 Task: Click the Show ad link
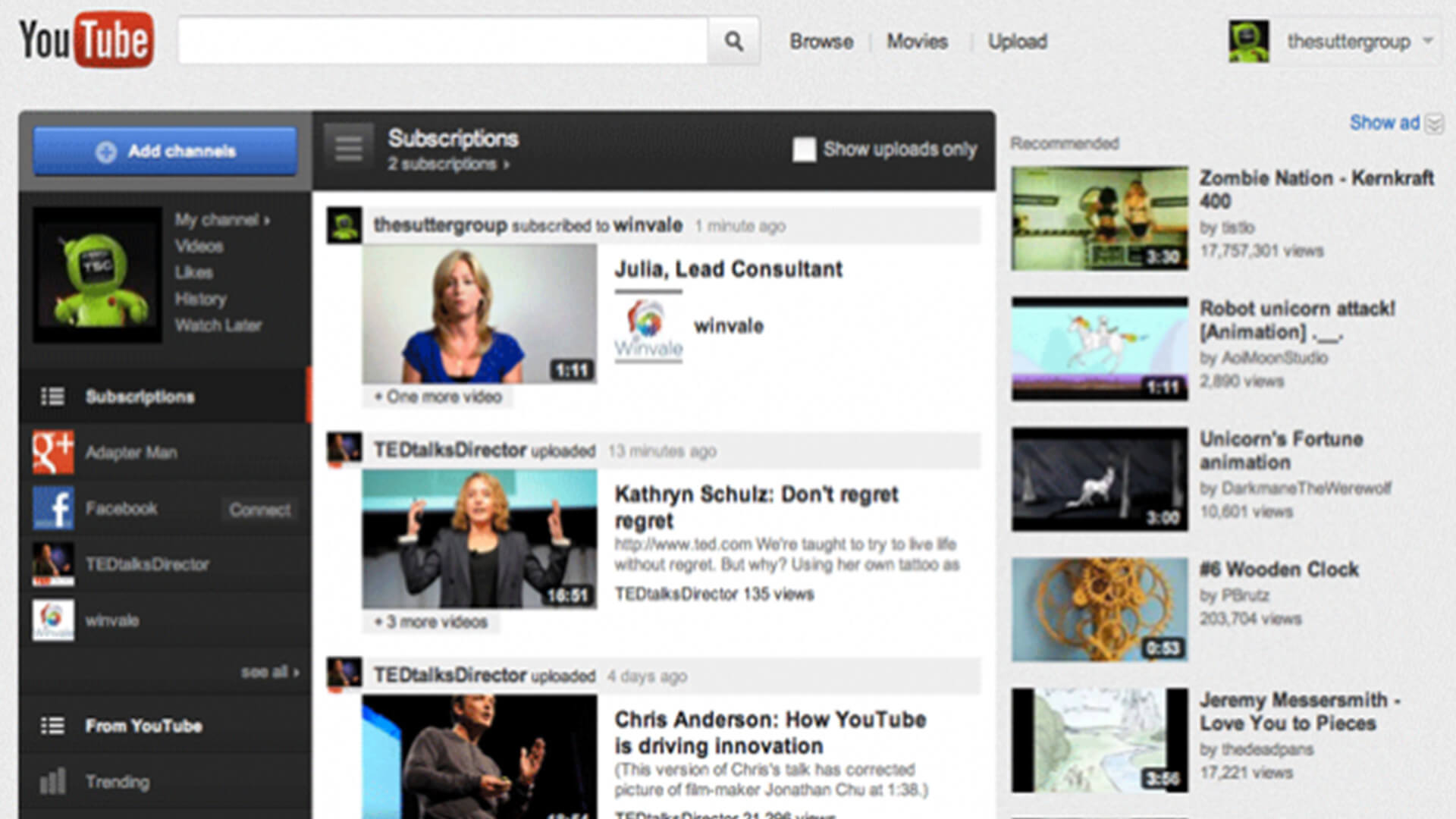(1384, 123)
